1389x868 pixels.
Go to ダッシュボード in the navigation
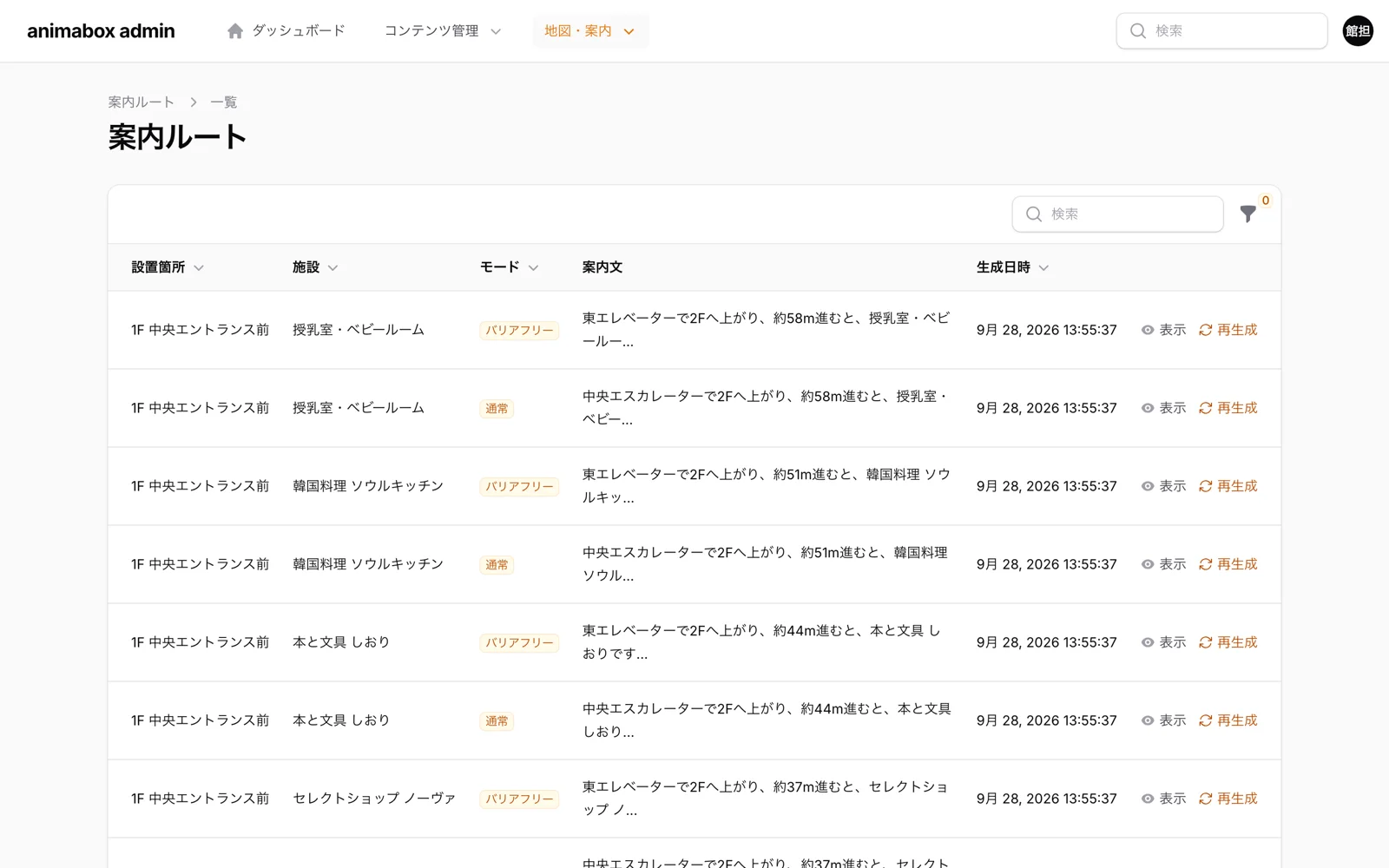click(286, 31)
